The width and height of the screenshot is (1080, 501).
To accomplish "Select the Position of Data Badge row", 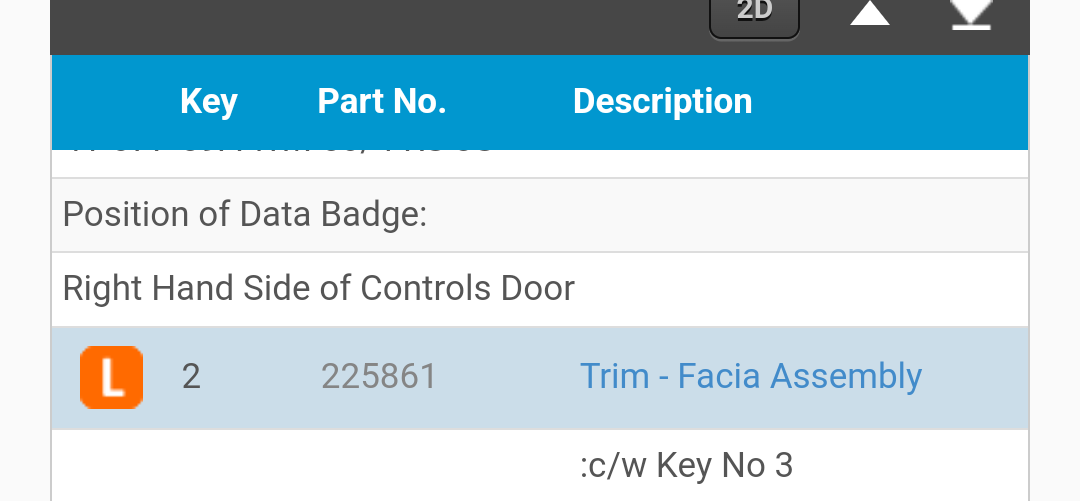I will [x=245, y=215].
